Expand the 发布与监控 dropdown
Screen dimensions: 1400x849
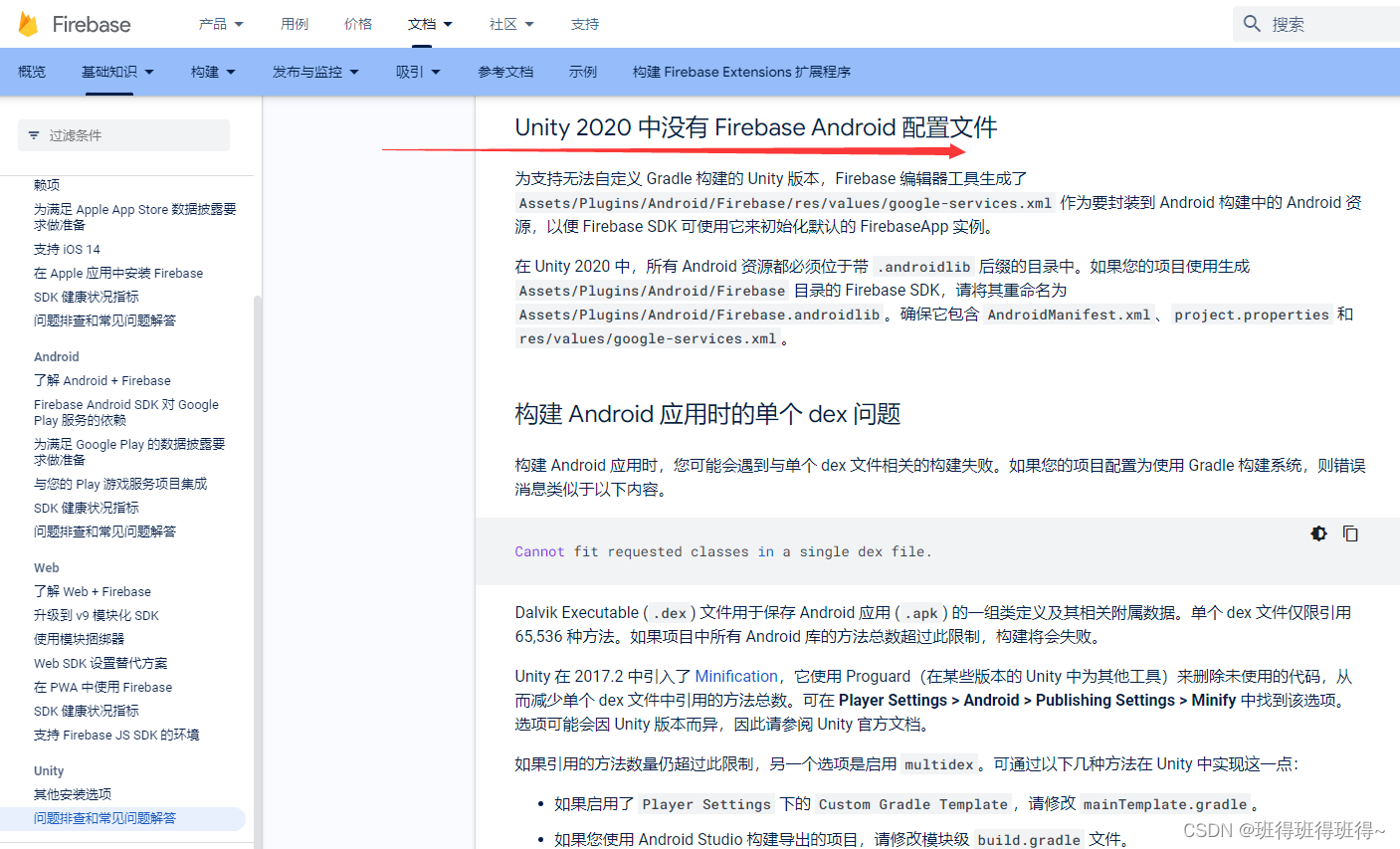coord(315,71)
